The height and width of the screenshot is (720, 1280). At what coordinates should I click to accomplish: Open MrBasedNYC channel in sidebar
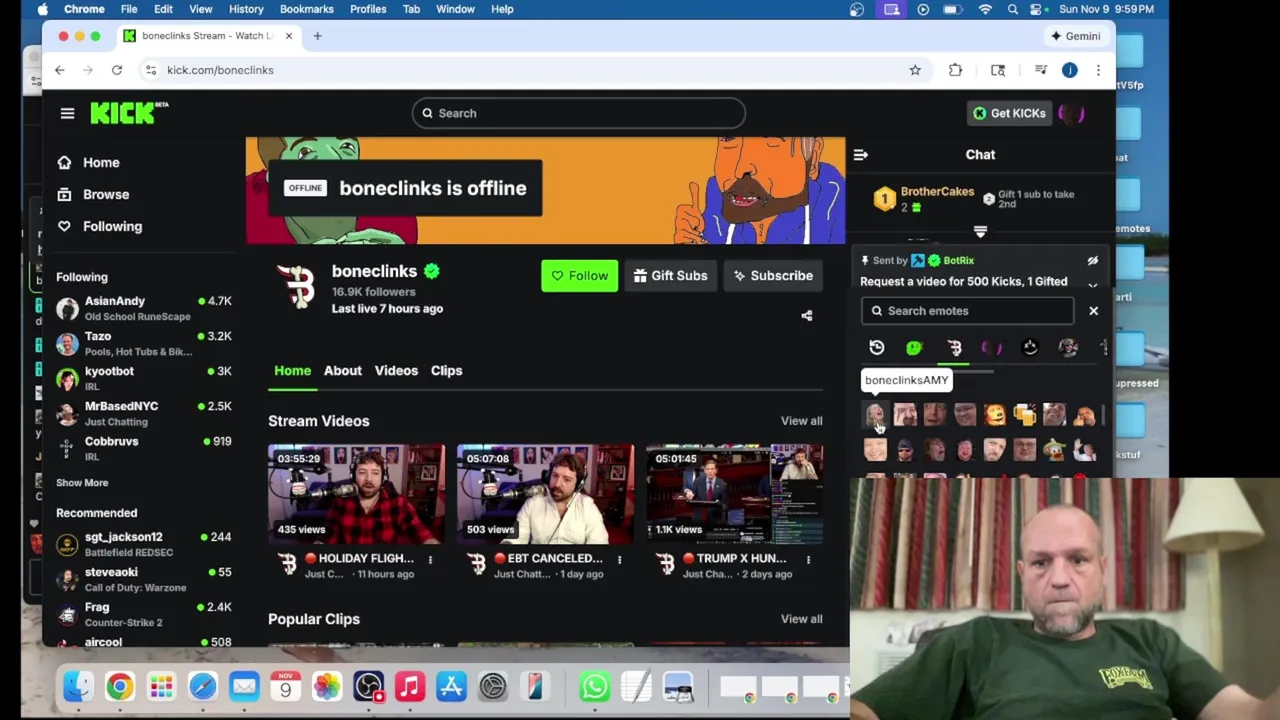(144, 413)
